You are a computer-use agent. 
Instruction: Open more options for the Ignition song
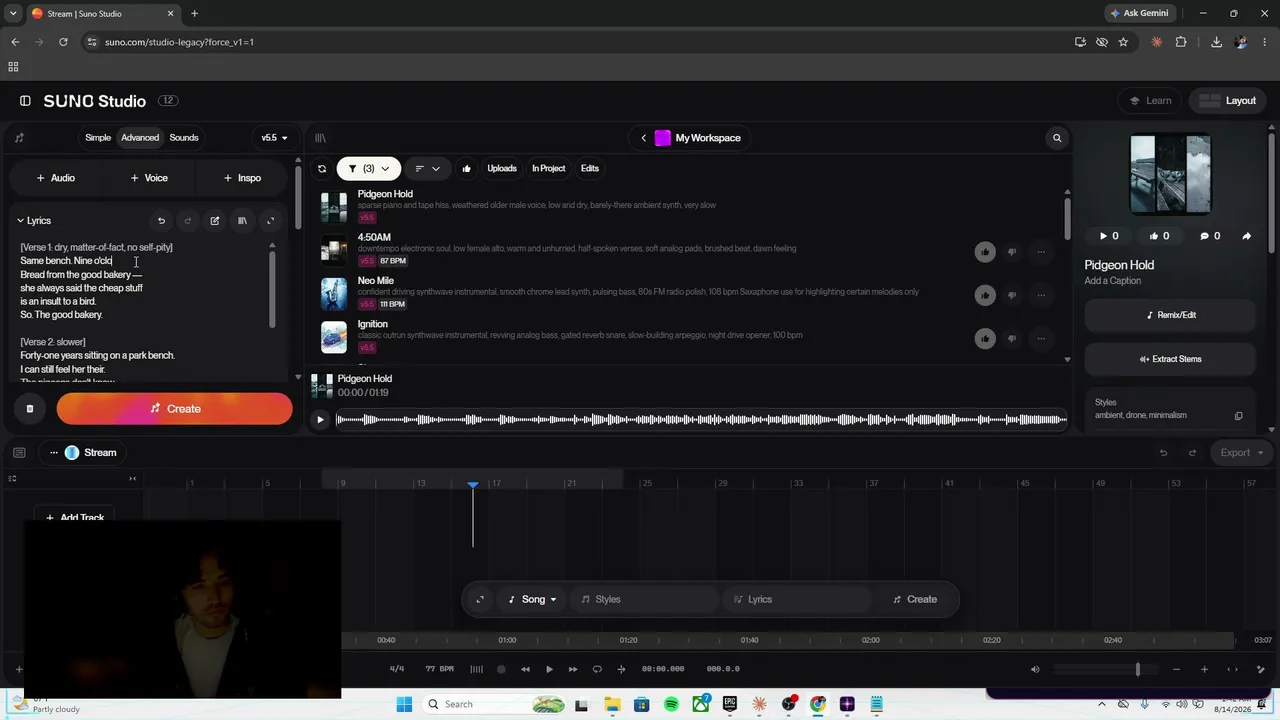pos(1041,338)
